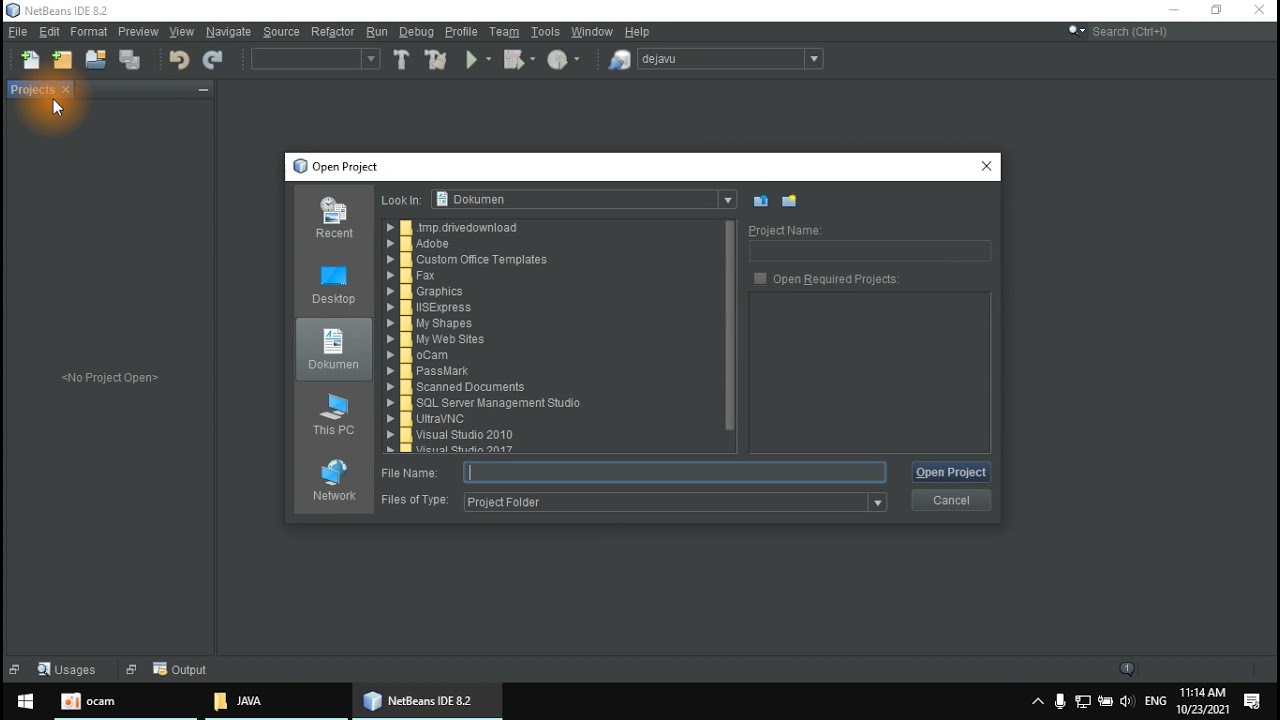
Task: Minimize the Projects panel
Action: click(x=203, y=89)
